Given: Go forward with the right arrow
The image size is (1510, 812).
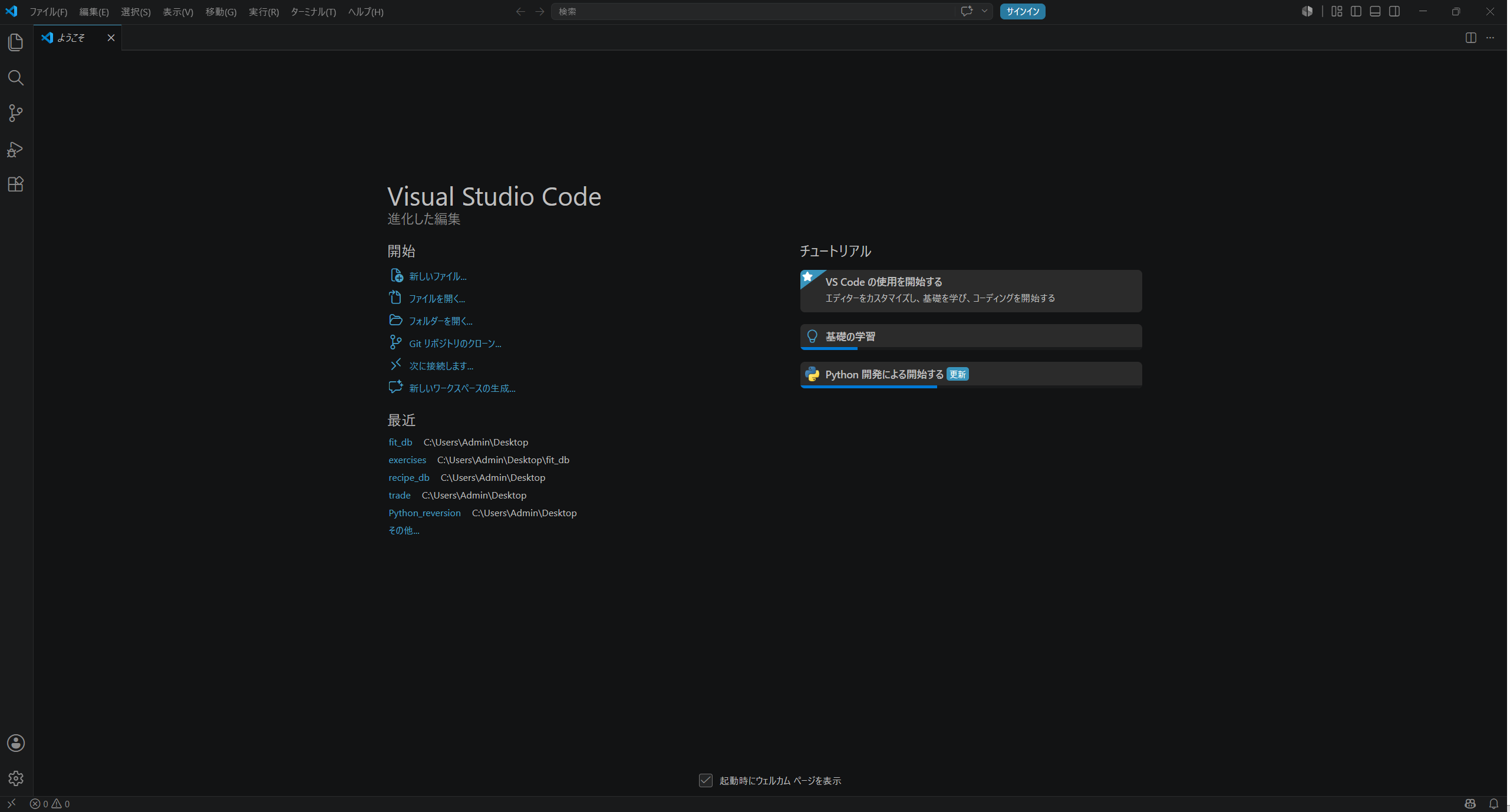Looking at the screenshot, I should click(540, 11).
